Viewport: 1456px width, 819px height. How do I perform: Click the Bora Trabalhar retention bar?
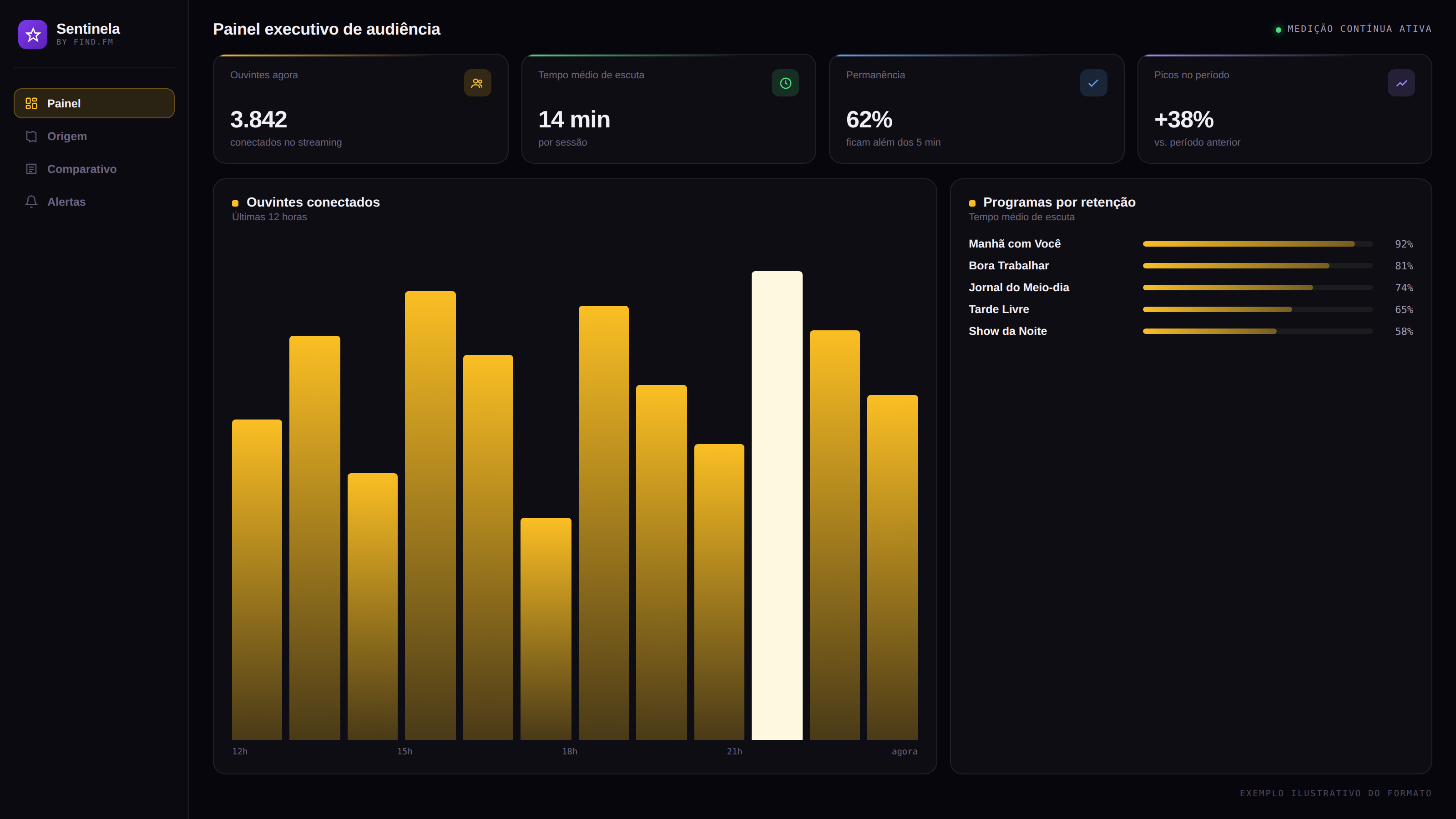(x=1258, y=266)
